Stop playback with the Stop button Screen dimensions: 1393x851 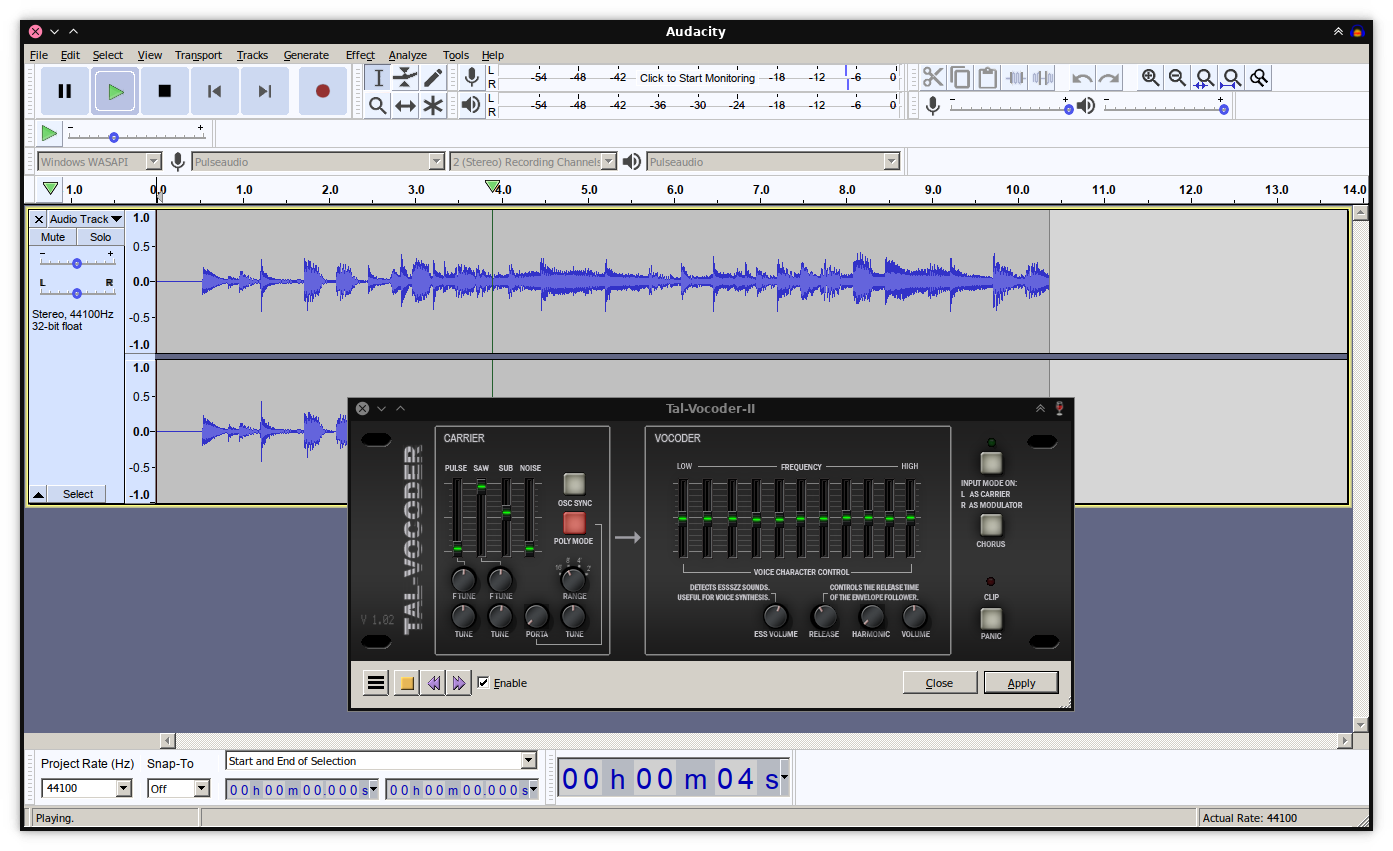click(165, 91)
